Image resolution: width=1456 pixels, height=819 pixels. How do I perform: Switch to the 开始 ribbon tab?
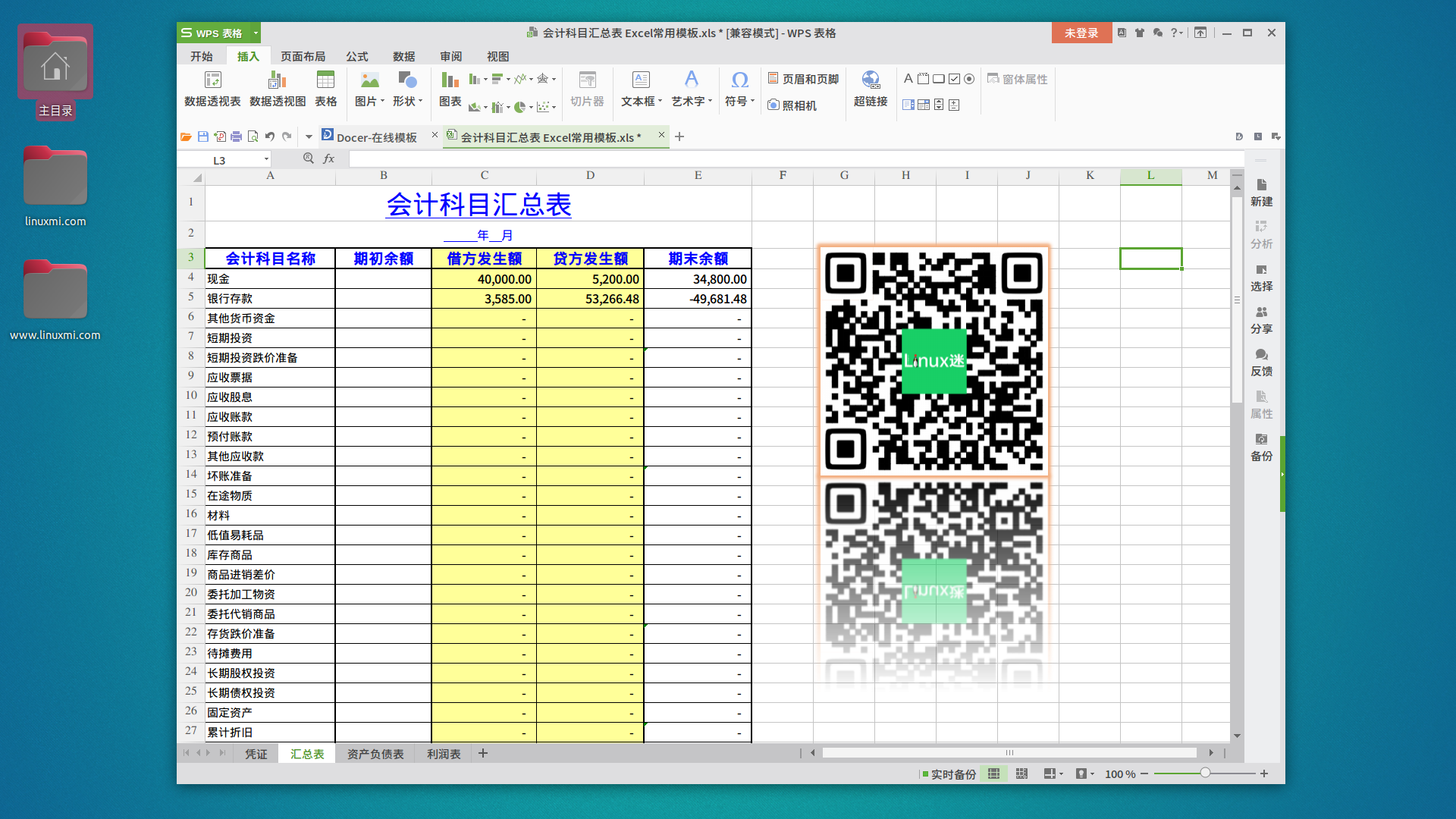pyautogui.click(x=201, y=56)
